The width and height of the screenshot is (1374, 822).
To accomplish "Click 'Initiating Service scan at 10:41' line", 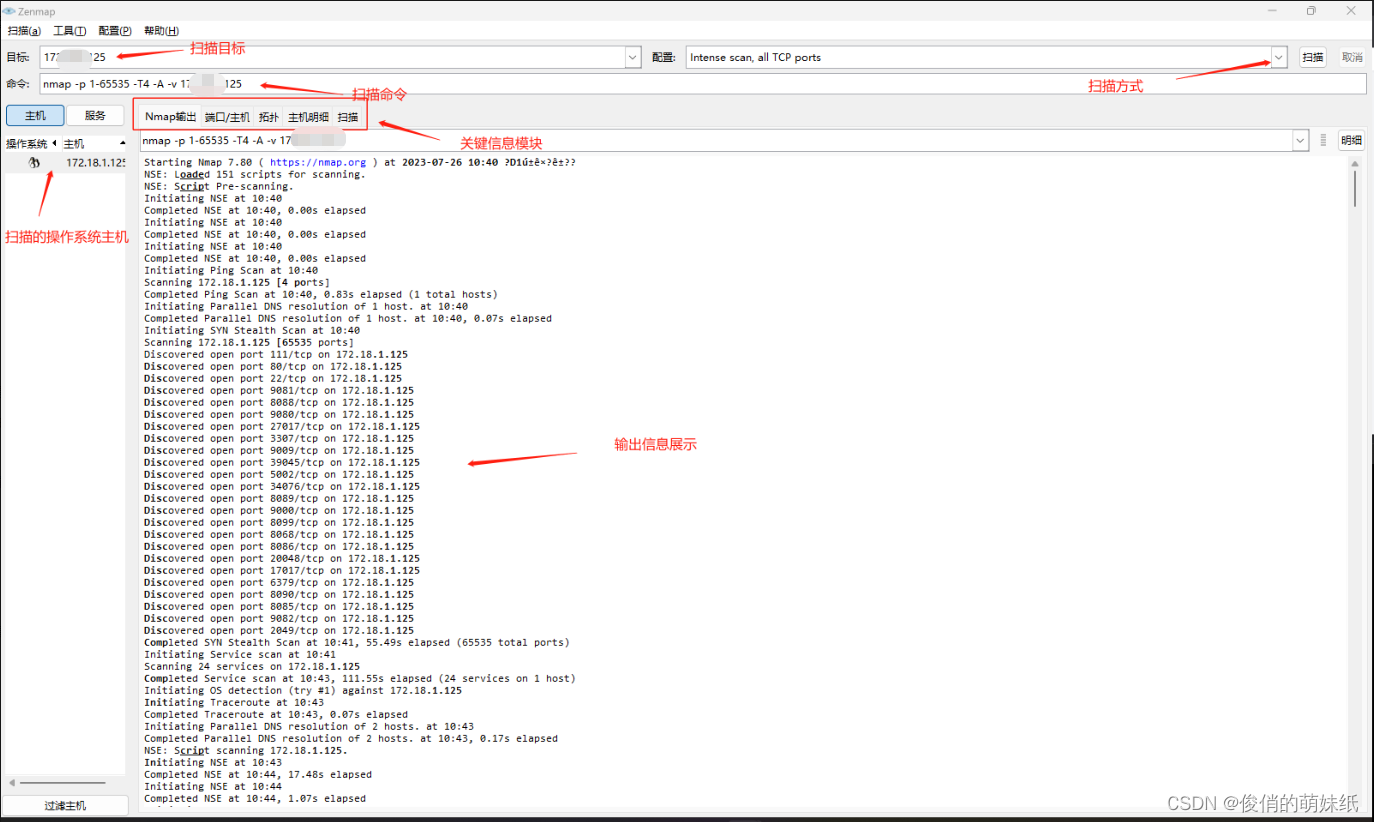I will click(240, 654).
